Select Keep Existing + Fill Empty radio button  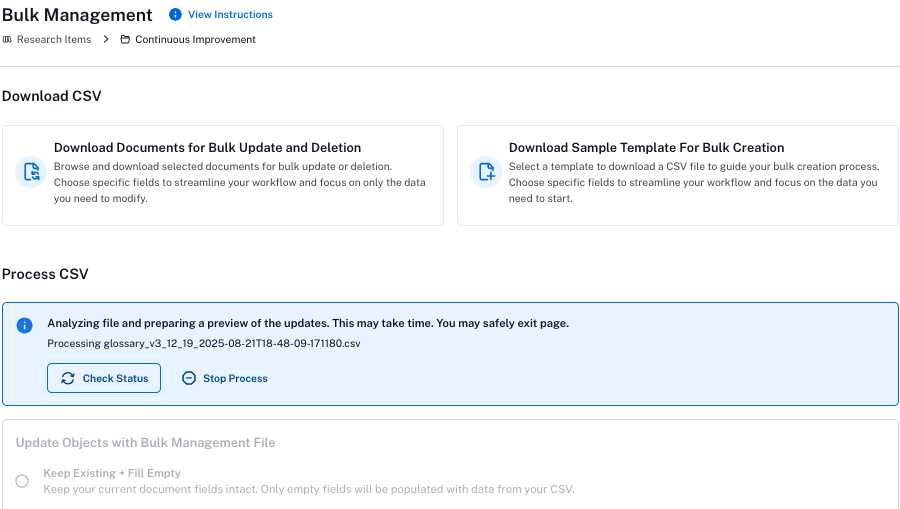click(22, 481)
